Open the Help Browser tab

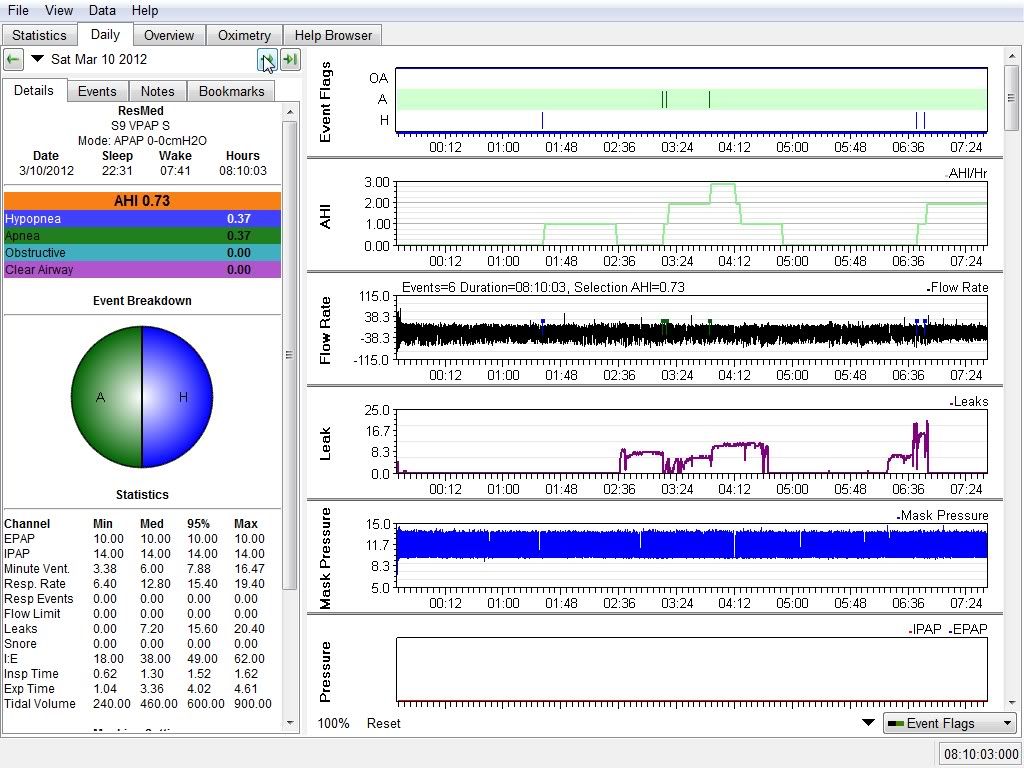333,35
